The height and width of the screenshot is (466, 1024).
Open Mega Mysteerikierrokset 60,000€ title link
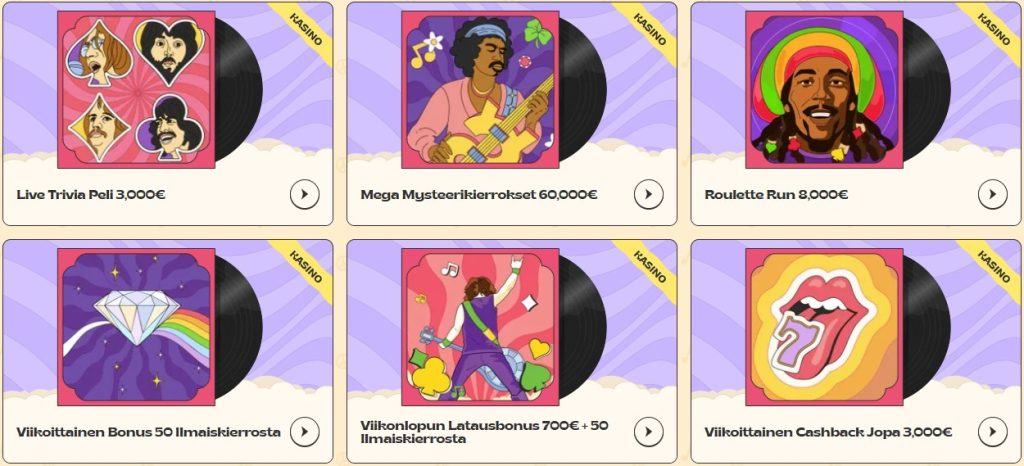pos(479,194)
